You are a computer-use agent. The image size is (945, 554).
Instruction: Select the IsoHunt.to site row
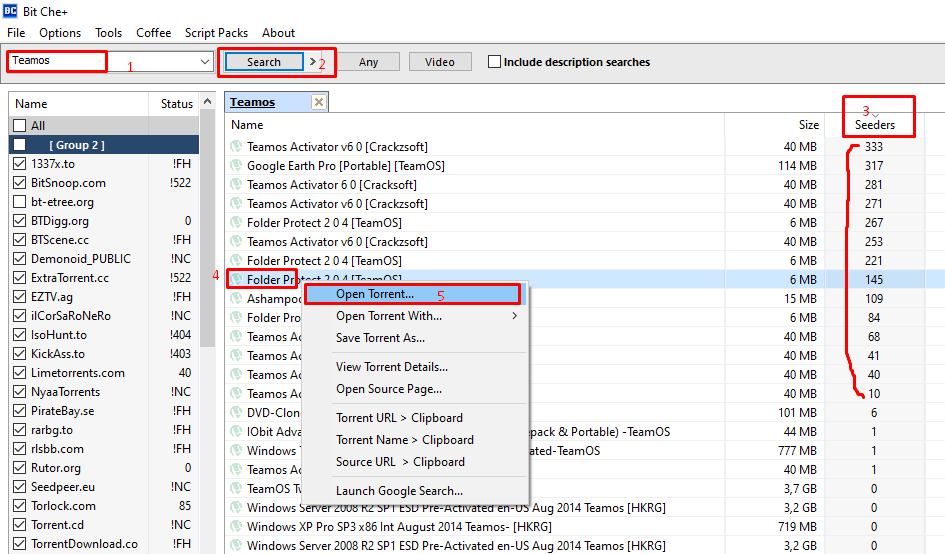coord(104,335)
